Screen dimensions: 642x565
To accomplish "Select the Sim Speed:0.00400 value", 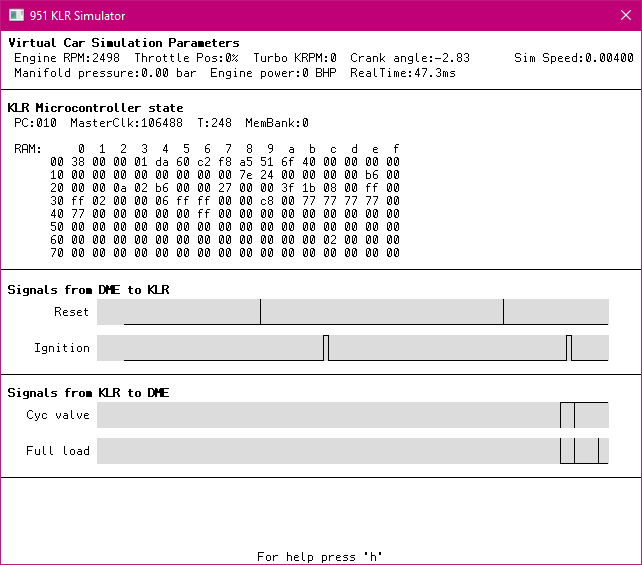I will pyautogui.click(x=574, y=58).
